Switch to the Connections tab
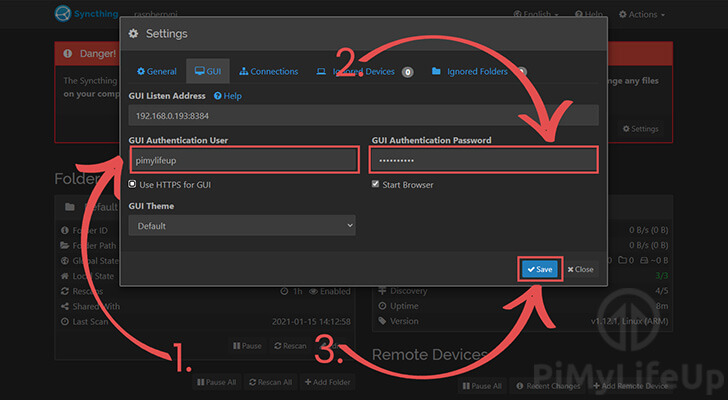 tap(268, 71)
